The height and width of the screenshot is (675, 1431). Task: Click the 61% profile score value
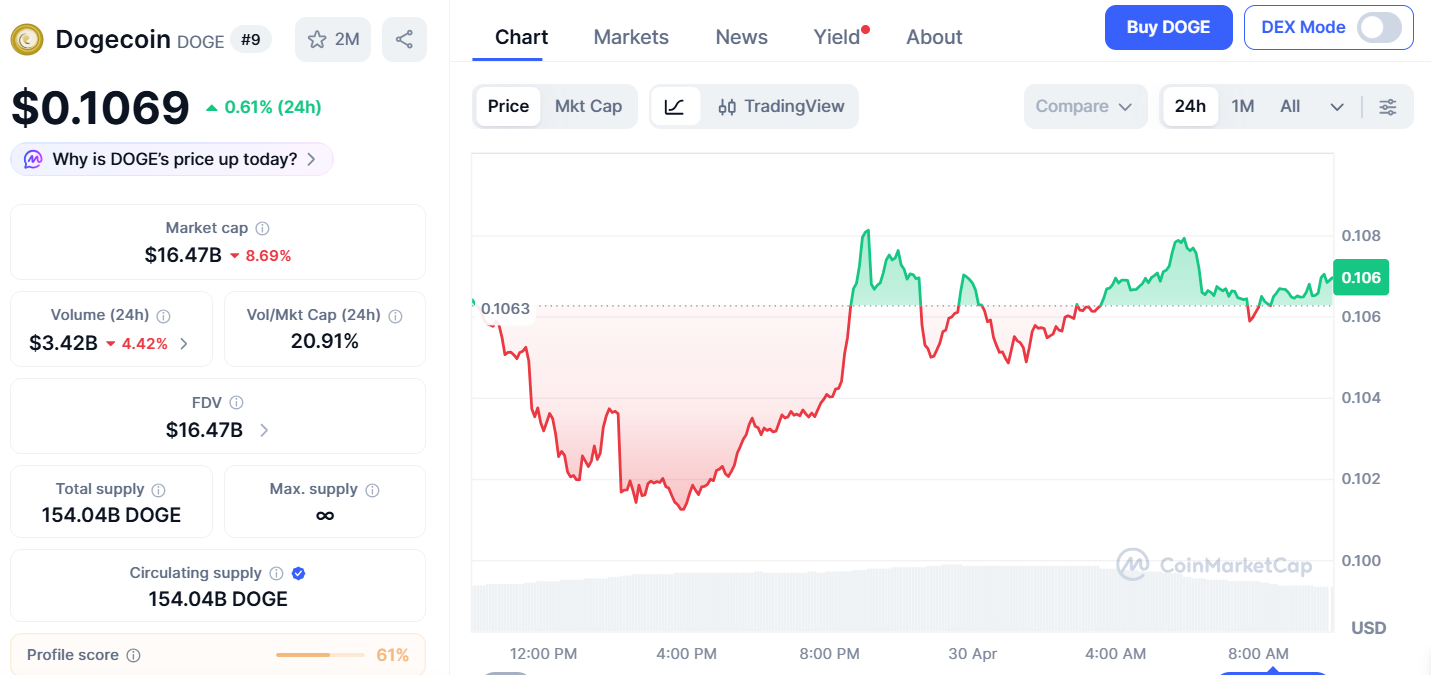pos(393,655)
